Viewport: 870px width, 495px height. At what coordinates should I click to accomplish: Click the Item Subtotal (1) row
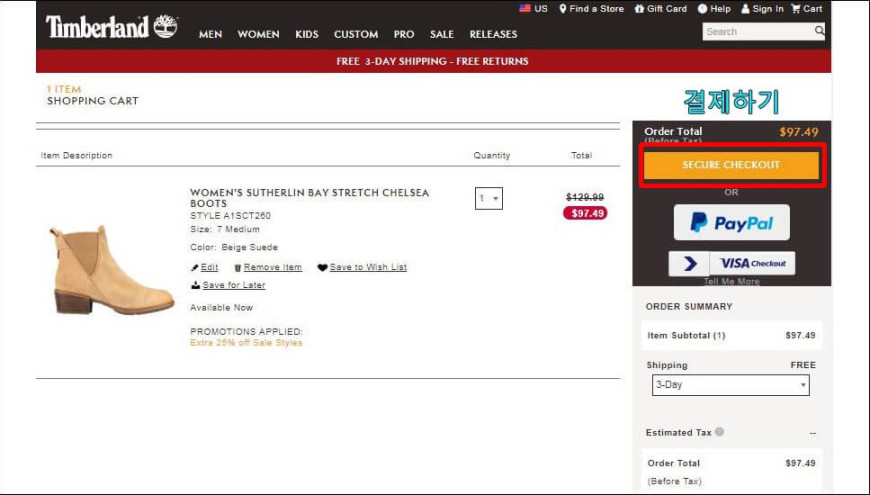coord(731,336)
